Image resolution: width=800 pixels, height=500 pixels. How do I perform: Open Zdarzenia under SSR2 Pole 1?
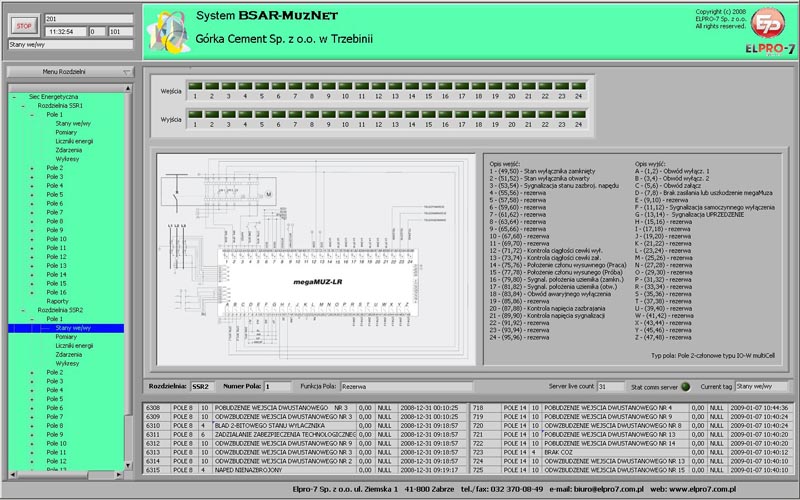click(x=68, y=355)
